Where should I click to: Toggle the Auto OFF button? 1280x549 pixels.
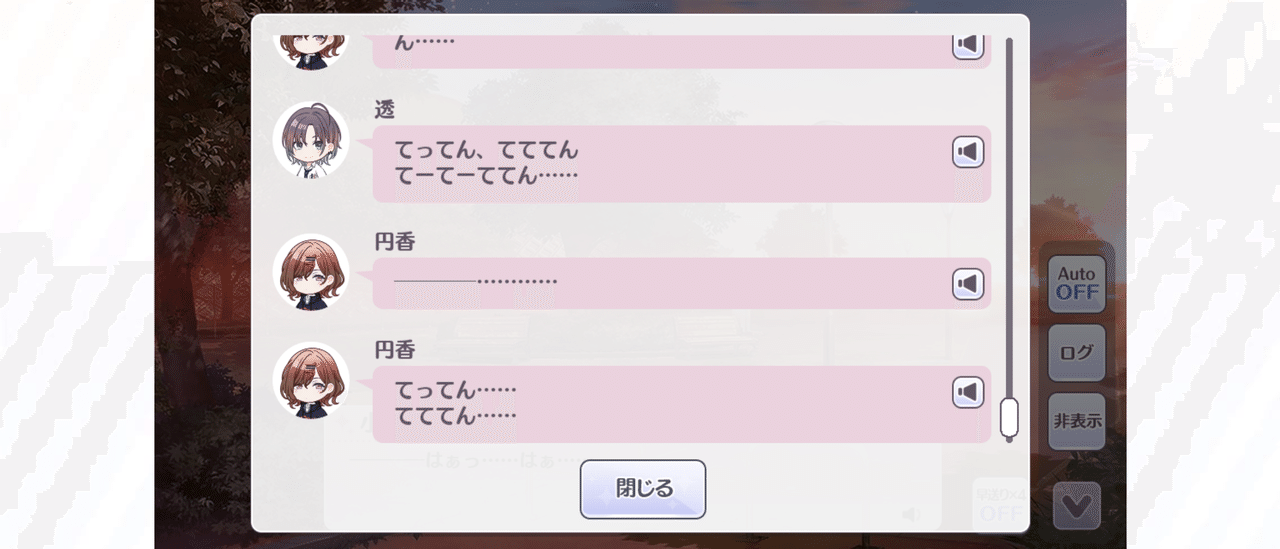tap(1077, 284)
